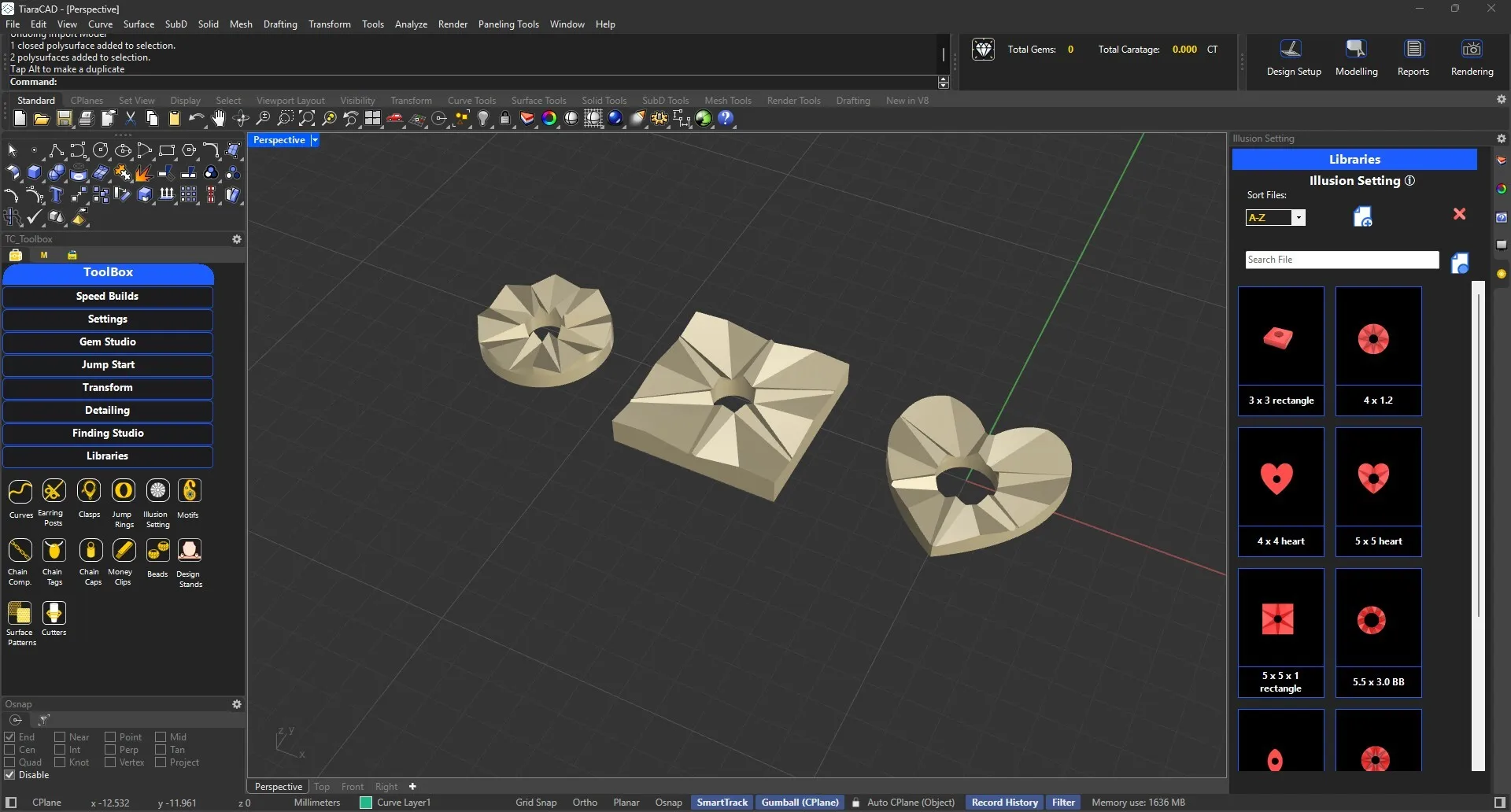Open the Reports icon
This screenshot has width=1511, height=812.
click(x=1413, y=50)
